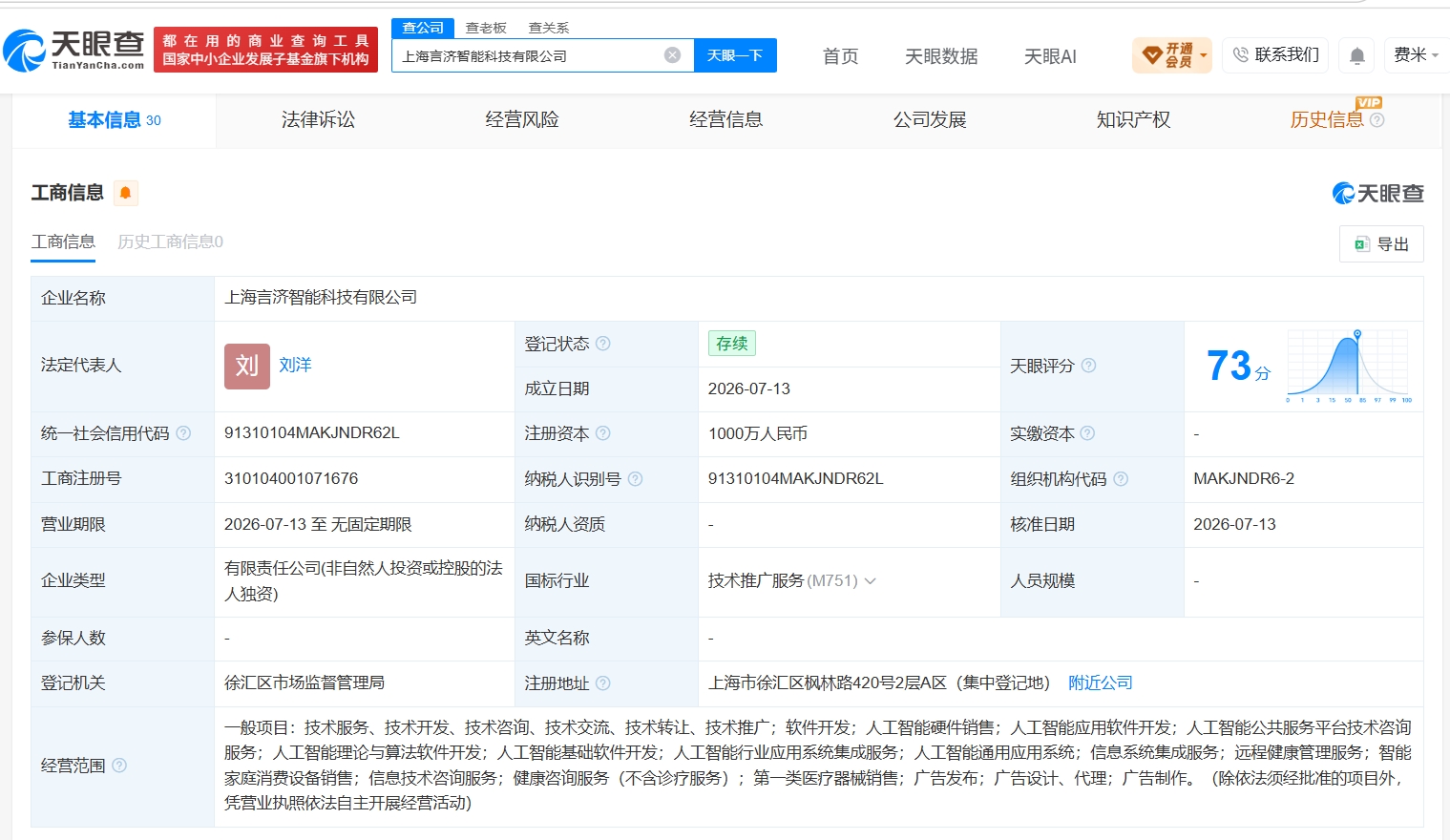Click the 刘 avatar of the legal representative
1450x840 pixels.
(247, 366)
